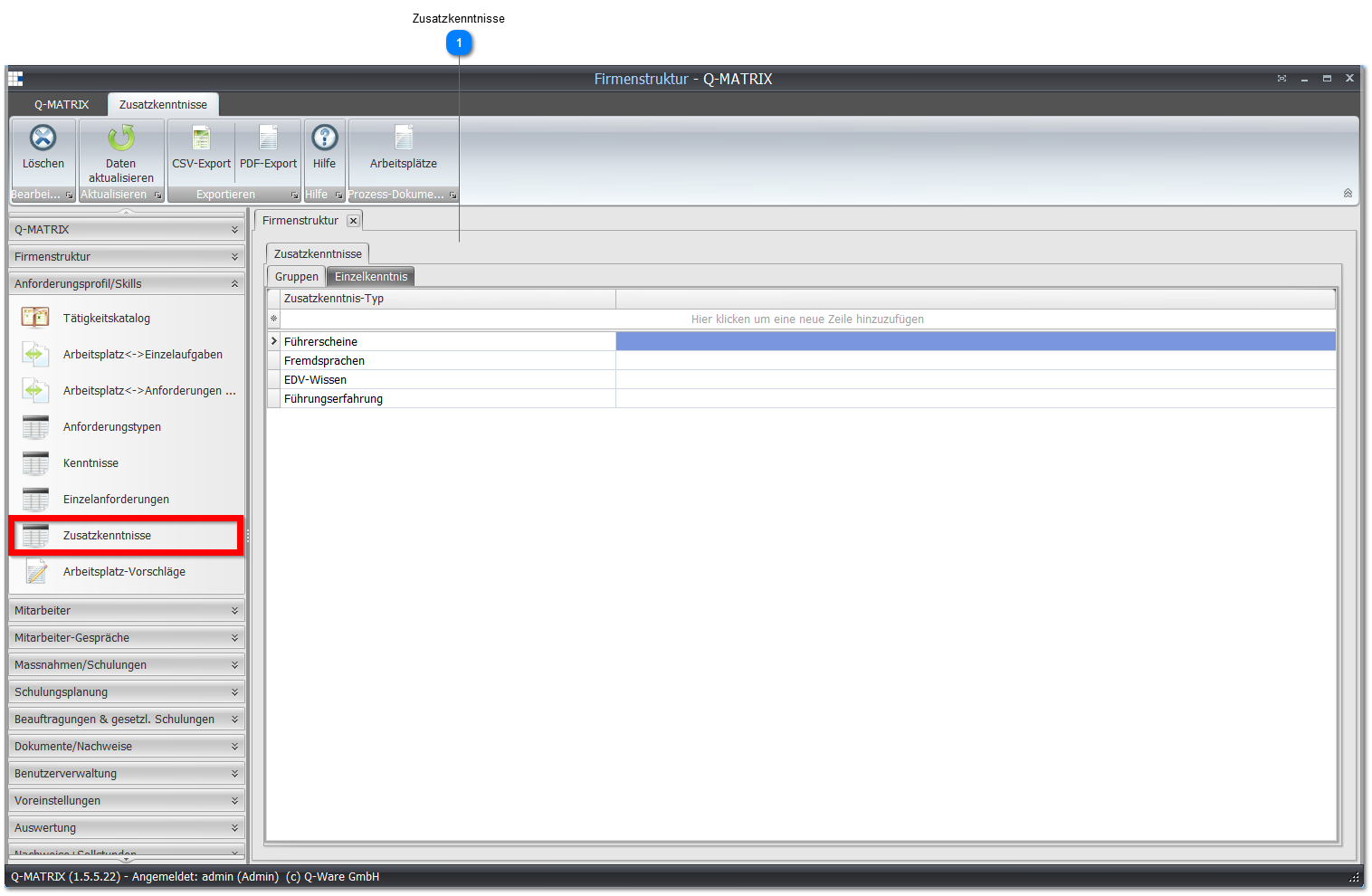Collapse the ribbon with the double-chevron

[1348, 193]
